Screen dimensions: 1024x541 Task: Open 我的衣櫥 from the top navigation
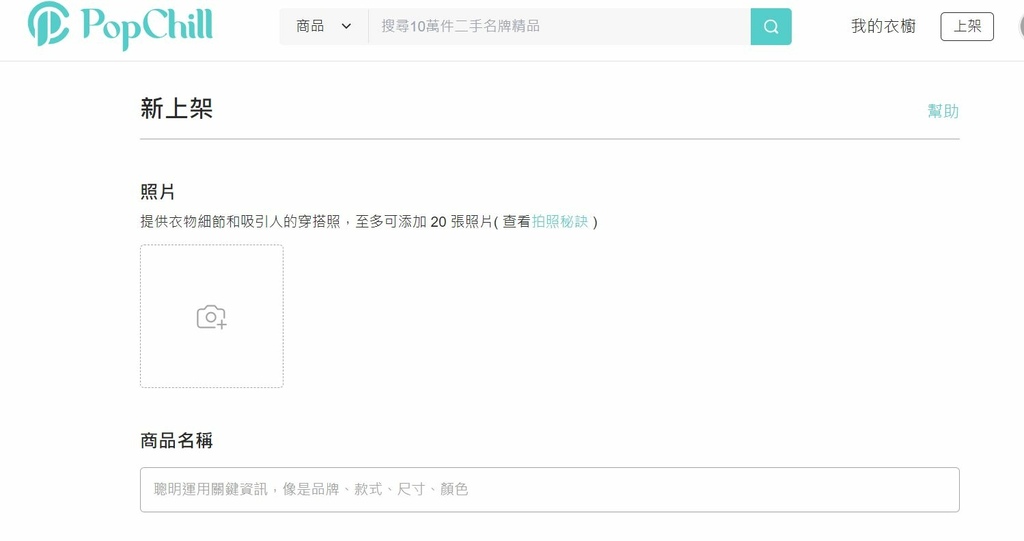coord(883,27)
